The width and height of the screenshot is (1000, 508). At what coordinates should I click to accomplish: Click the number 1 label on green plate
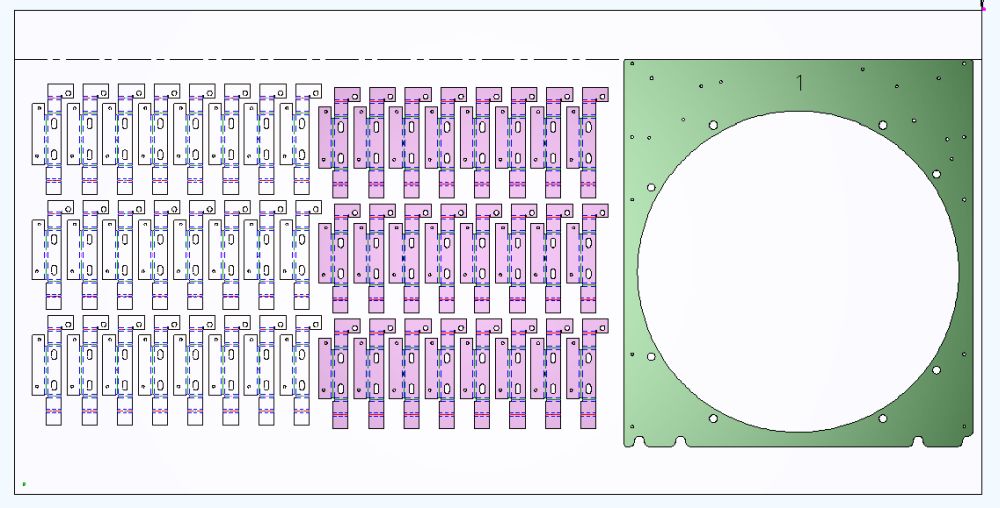click(x=799, y=83)
